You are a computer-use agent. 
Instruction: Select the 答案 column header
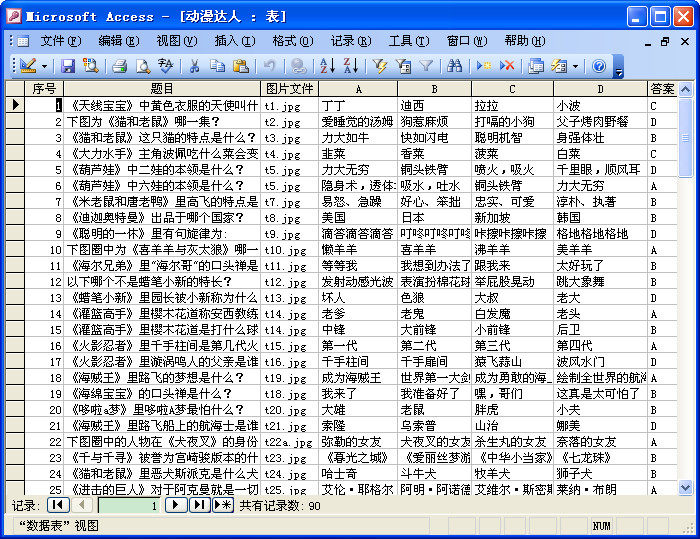[x=662, y=89]
